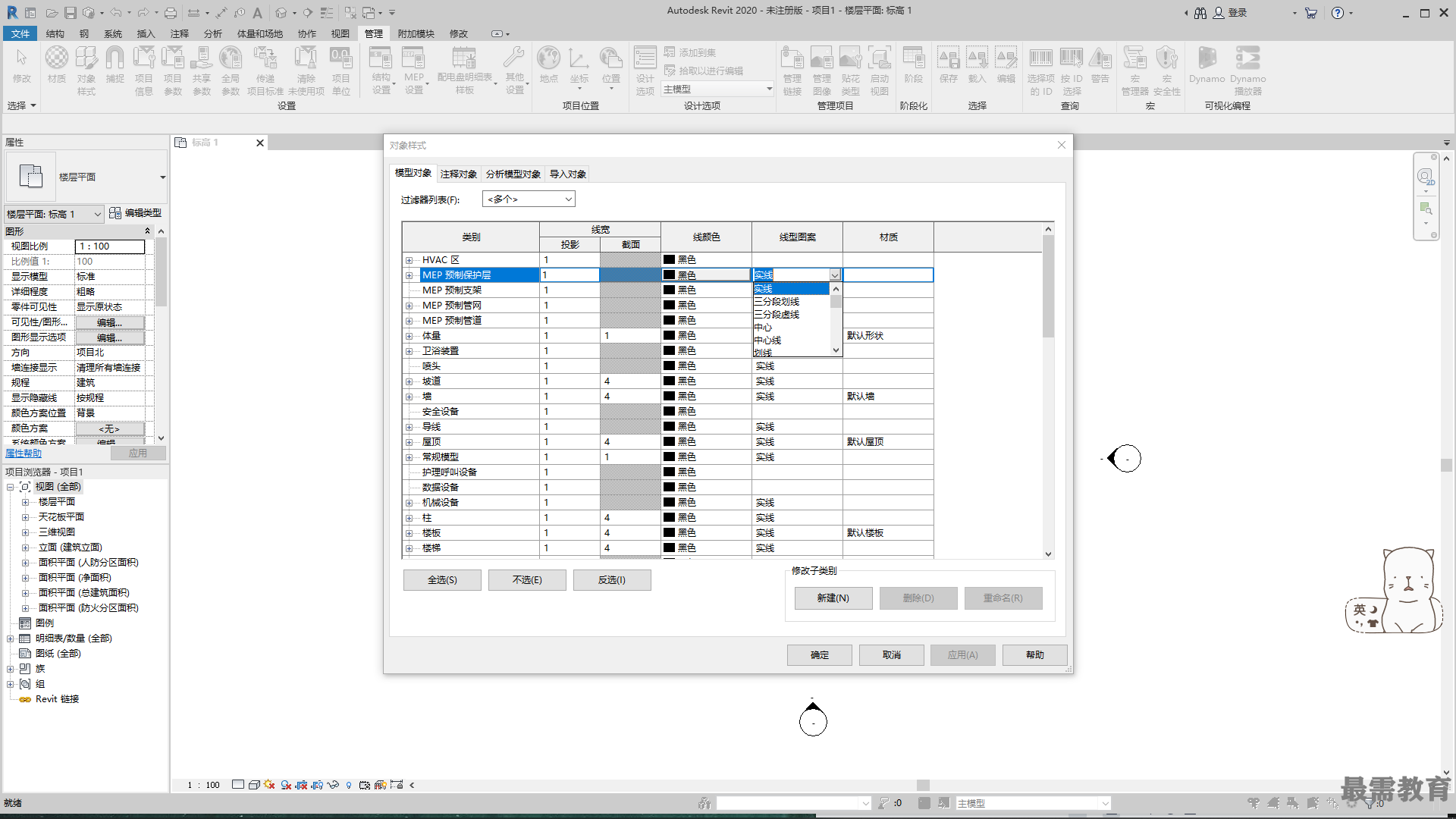Confirm with the 确定 button
This screenshot has height=819, width=1456.
tap(820, 655)
